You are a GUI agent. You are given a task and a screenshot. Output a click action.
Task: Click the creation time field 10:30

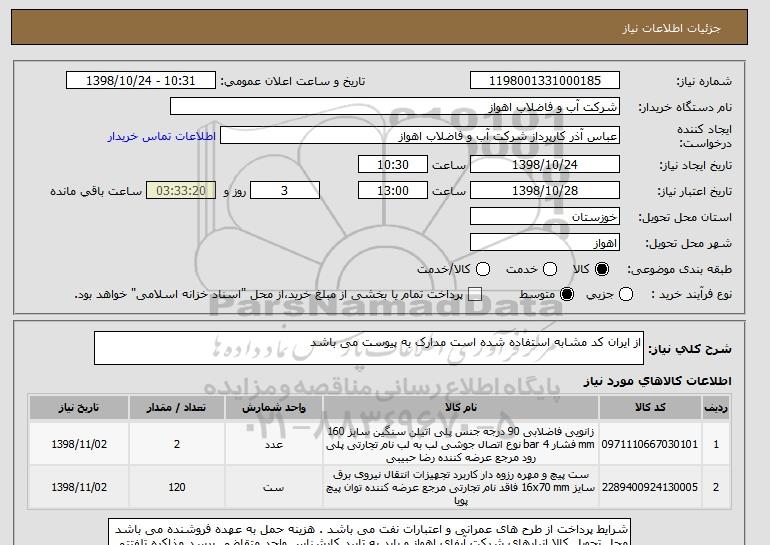coord(393,164)
